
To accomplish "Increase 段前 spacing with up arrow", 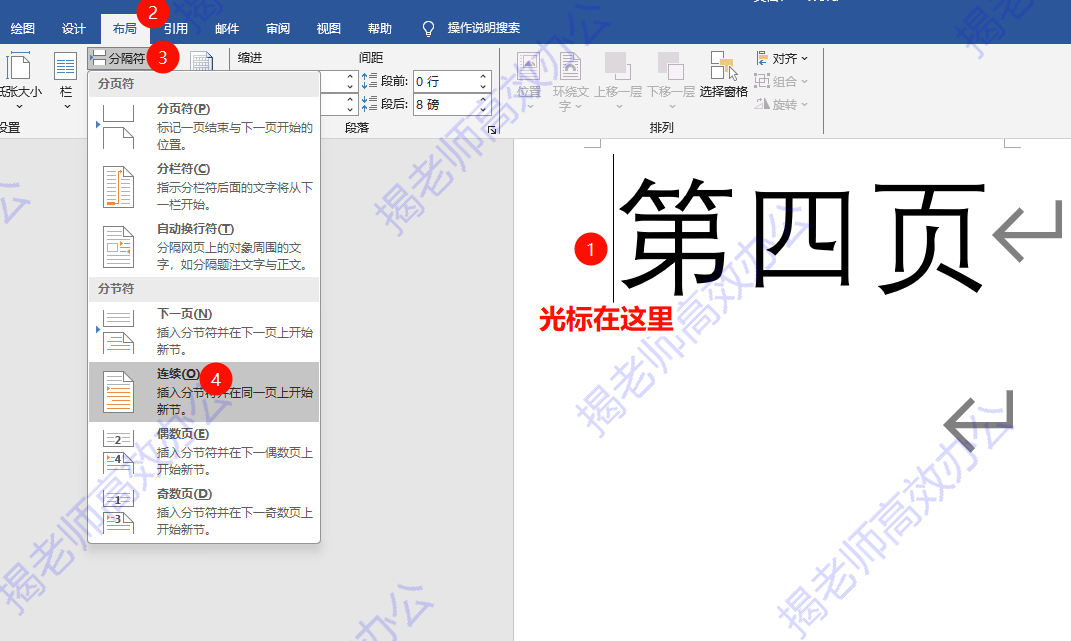I will pos(483,77).
